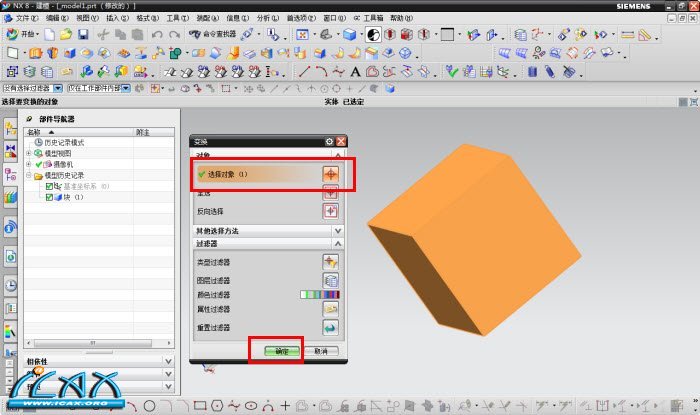Click the 确定 button in the dialog

[283, 352]
